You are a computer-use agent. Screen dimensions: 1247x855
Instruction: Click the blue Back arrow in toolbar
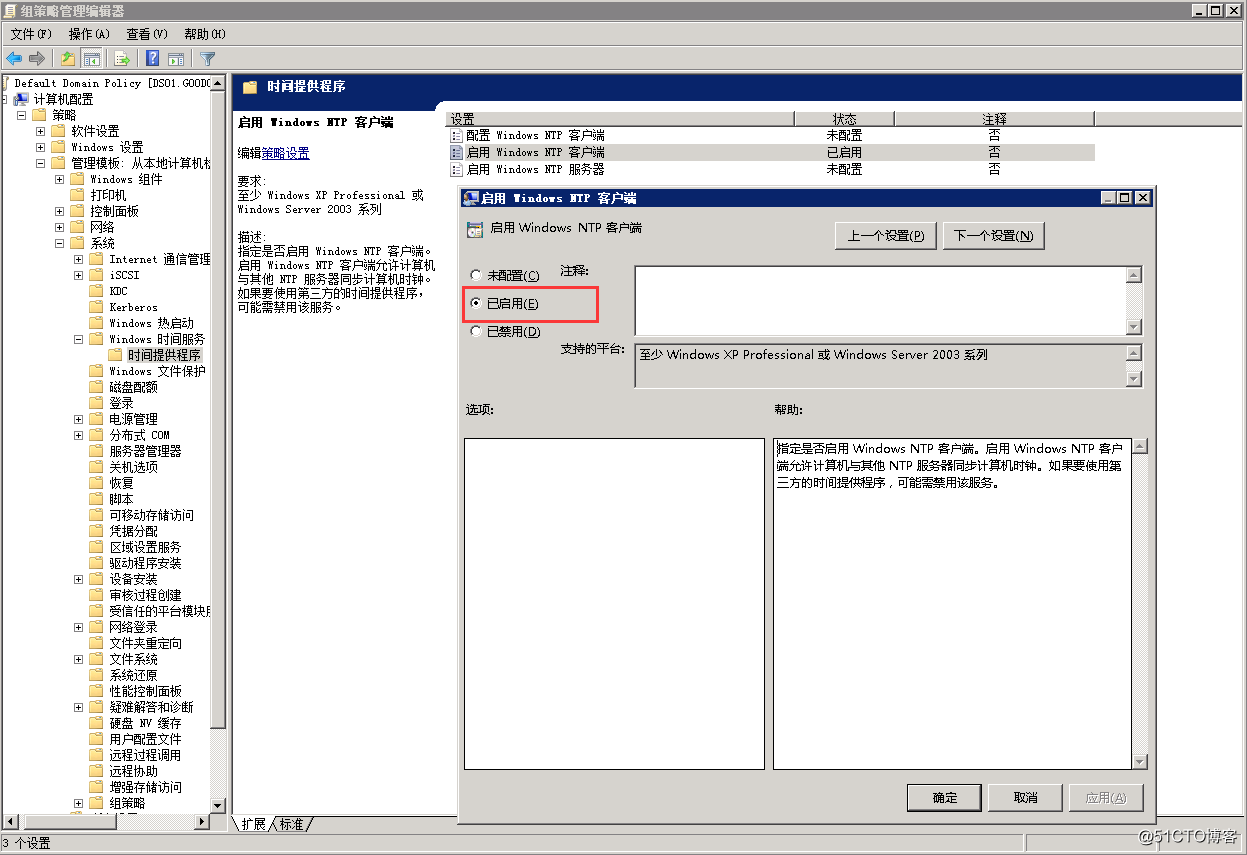click(x=14, y=58)
